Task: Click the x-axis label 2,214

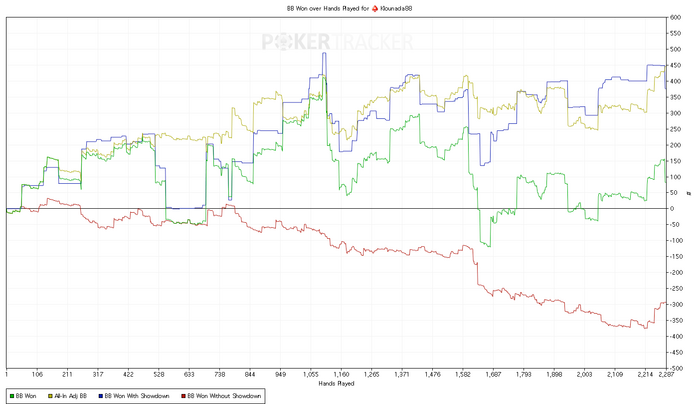Action: point(645,375)
